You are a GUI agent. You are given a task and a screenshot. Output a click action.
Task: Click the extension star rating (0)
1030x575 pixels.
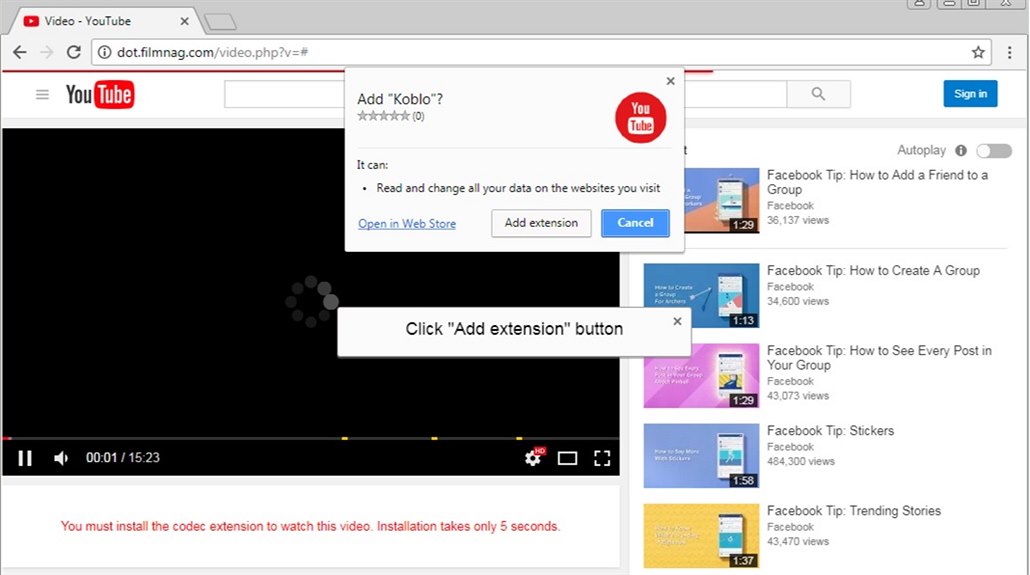(391, 116)
